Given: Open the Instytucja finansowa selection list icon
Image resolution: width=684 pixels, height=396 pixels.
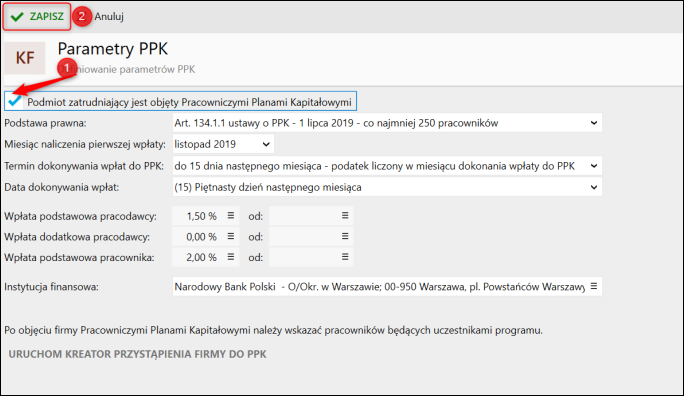Looking at the screenshot, I should tap(594, 287).
